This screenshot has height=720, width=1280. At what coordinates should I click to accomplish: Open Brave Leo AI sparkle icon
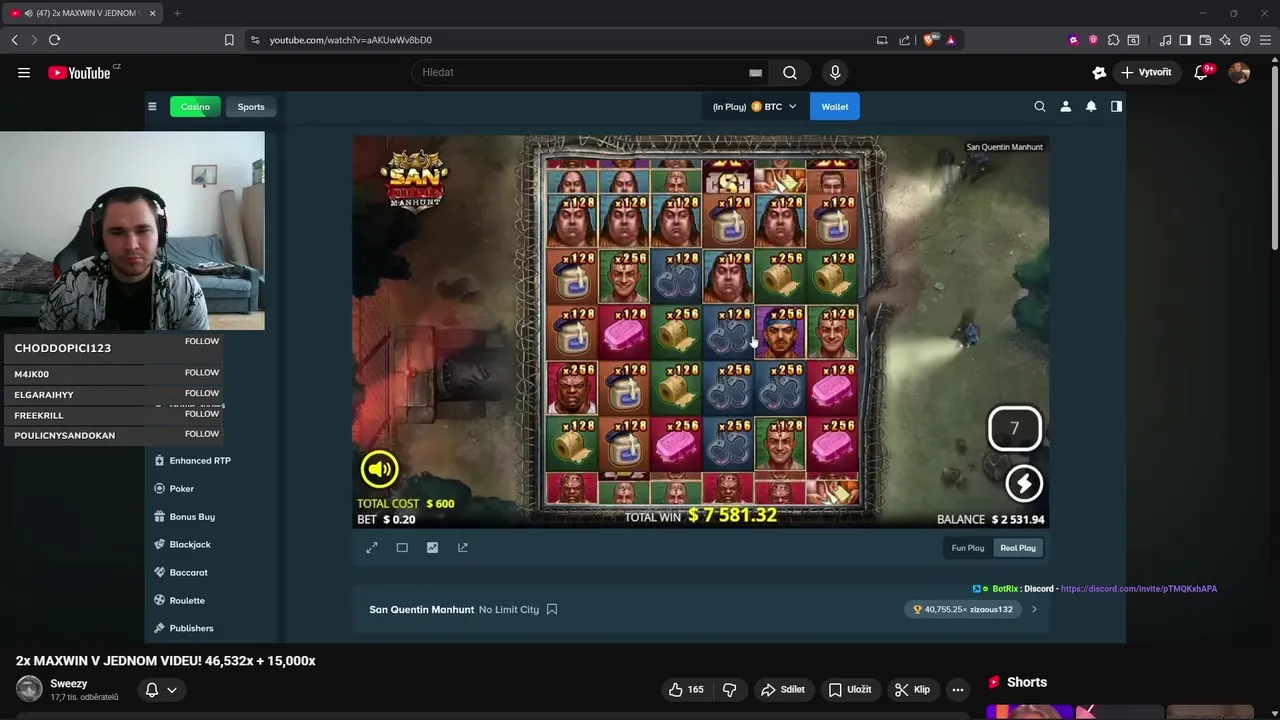[1225, 40]
